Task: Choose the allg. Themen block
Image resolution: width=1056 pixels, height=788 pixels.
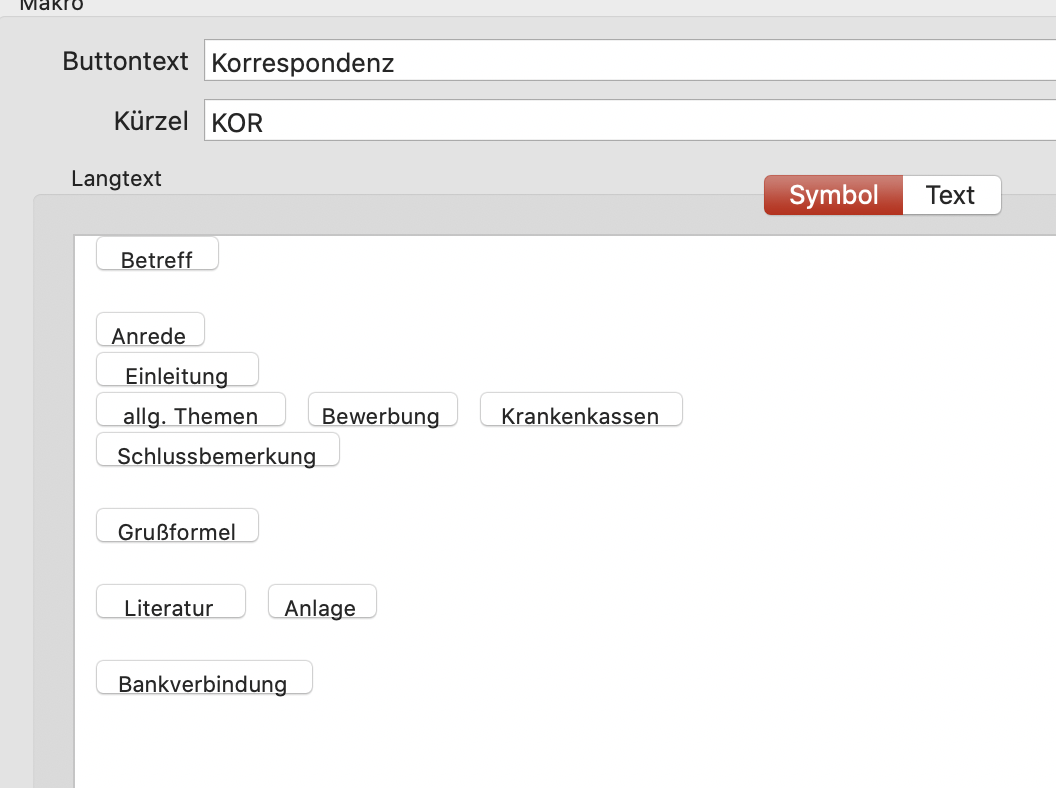Action: tap(191, 410)
